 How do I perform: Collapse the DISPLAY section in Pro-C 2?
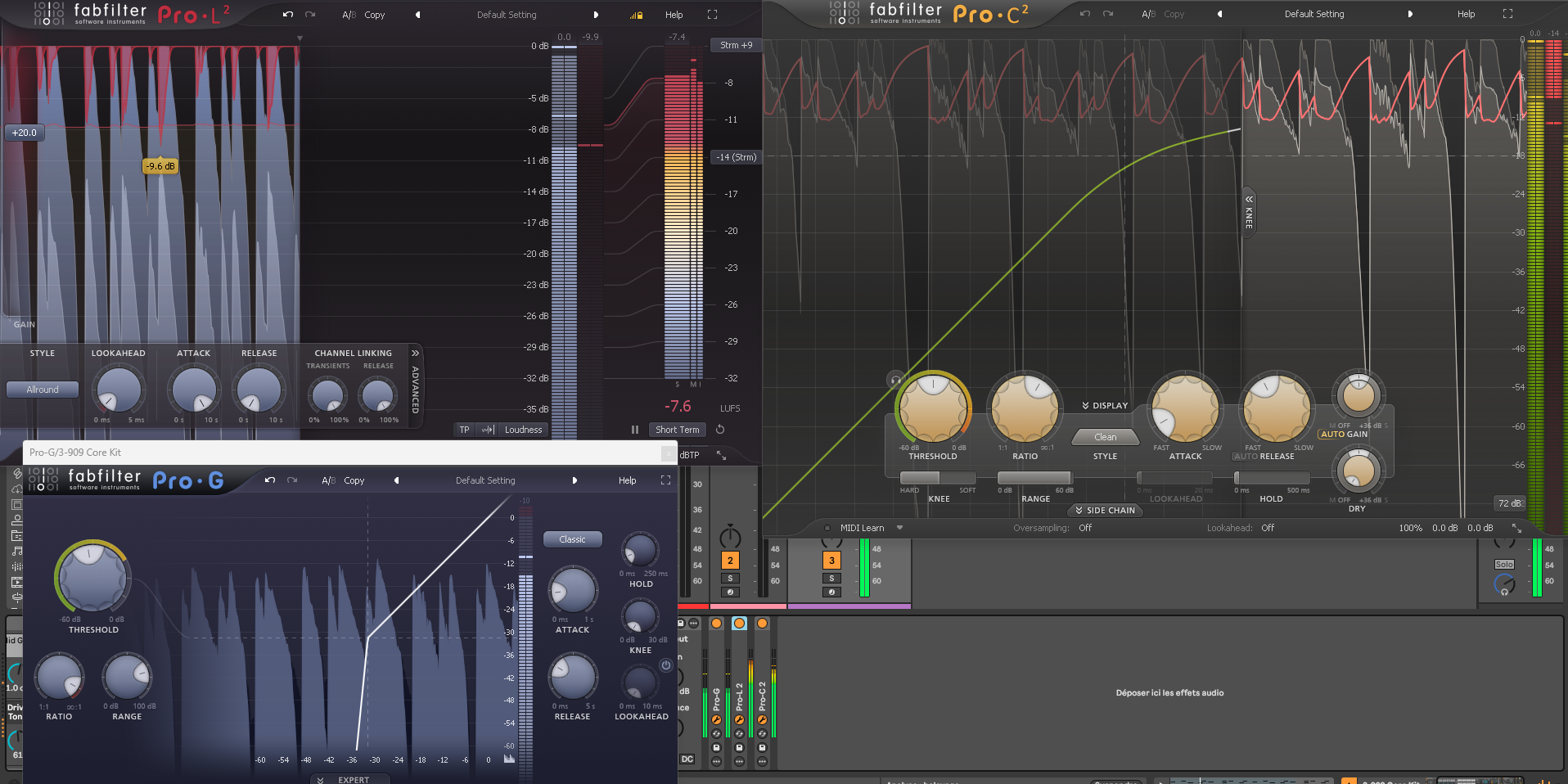(1104, 405)
